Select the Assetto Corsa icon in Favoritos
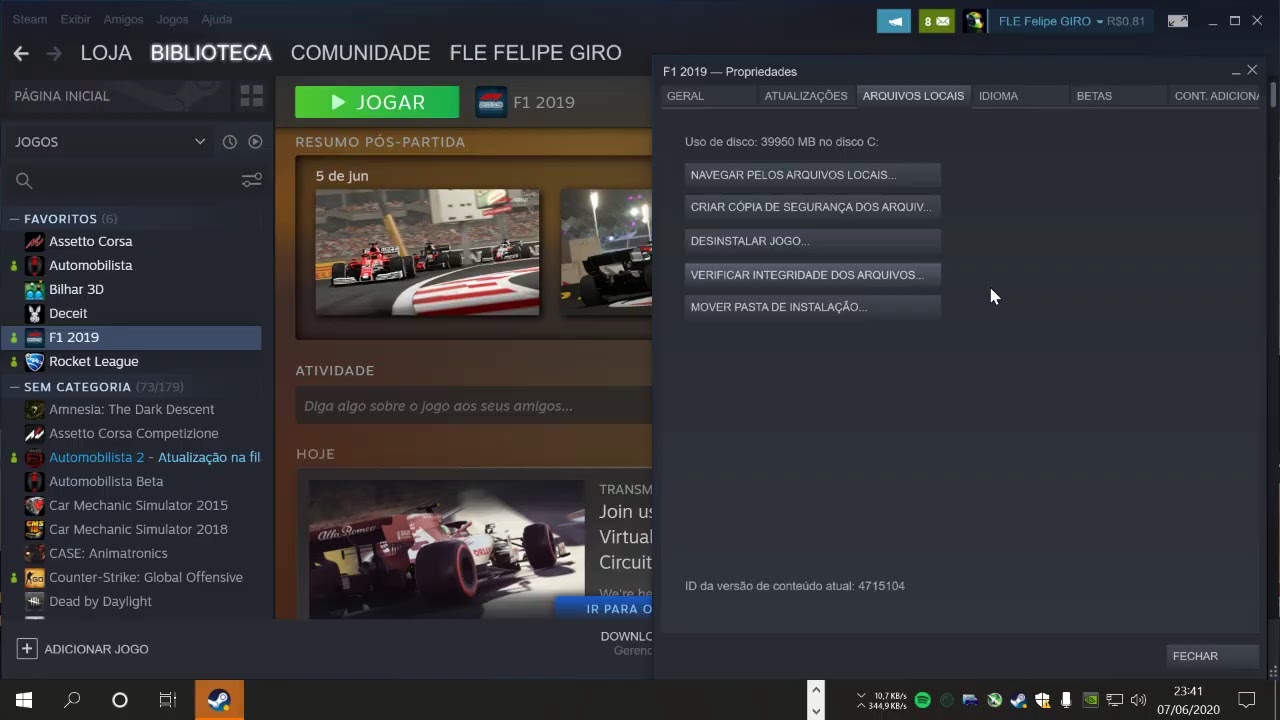The width and height of the screenshot is (1280, 720). (35, 241)
